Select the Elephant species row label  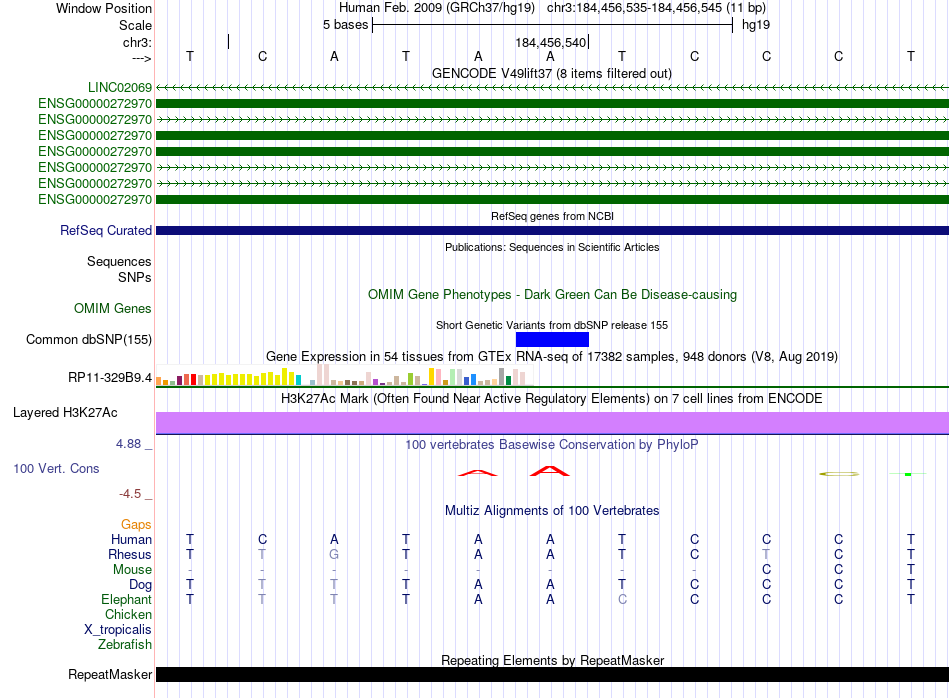(x=127, y=599)
